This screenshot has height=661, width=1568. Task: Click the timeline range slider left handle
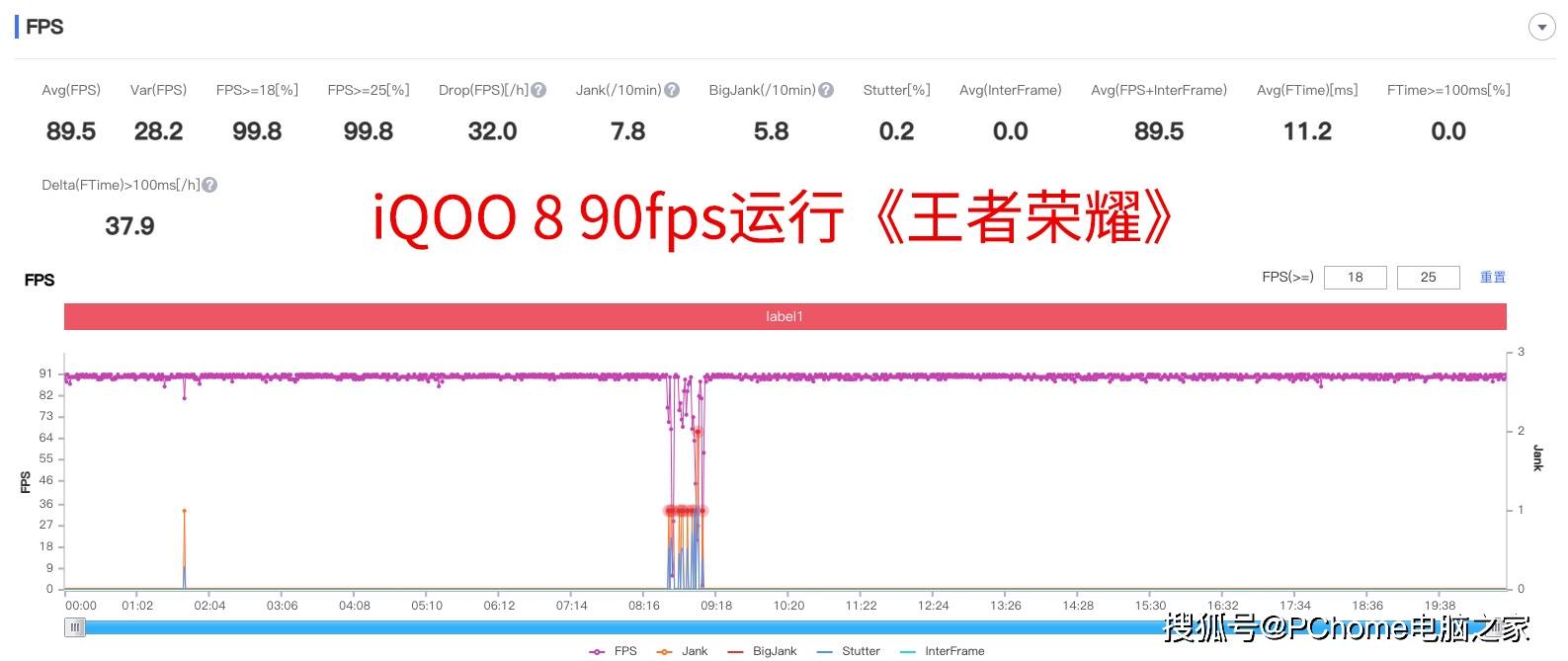[75, 627]
